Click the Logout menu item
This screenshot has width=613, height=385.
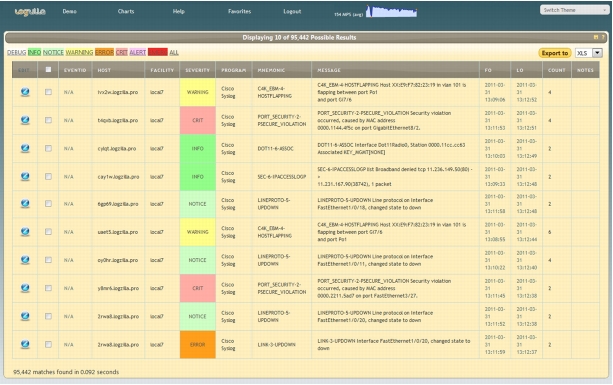(292, 11)
